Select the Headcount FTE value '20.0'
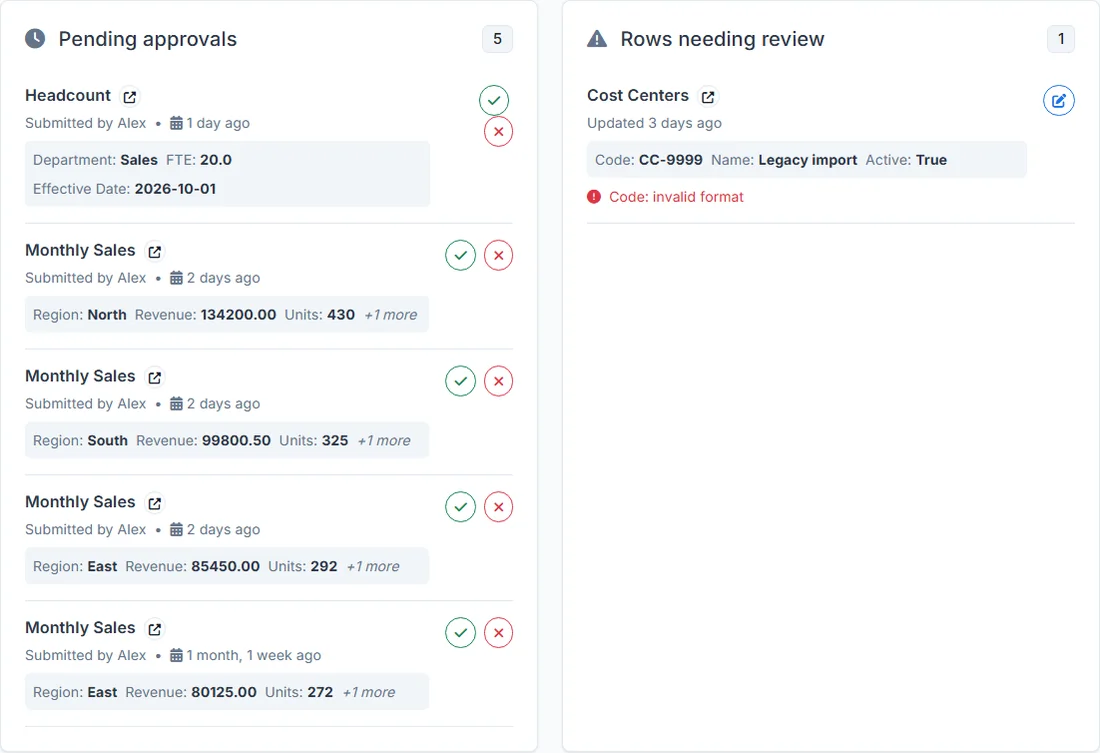Image resolution: width=1100 pixels, height=753 pixels. click(215, 160)
